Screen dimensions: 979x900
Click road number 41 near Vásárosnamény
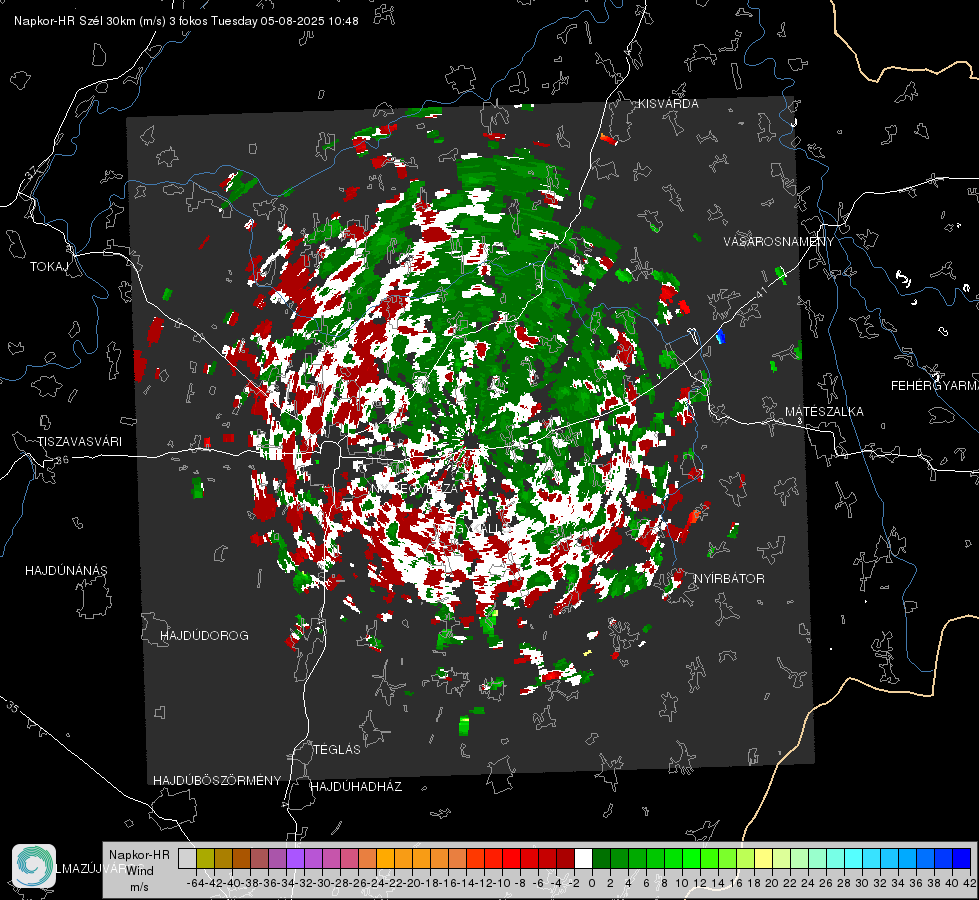tap(760, 291)
